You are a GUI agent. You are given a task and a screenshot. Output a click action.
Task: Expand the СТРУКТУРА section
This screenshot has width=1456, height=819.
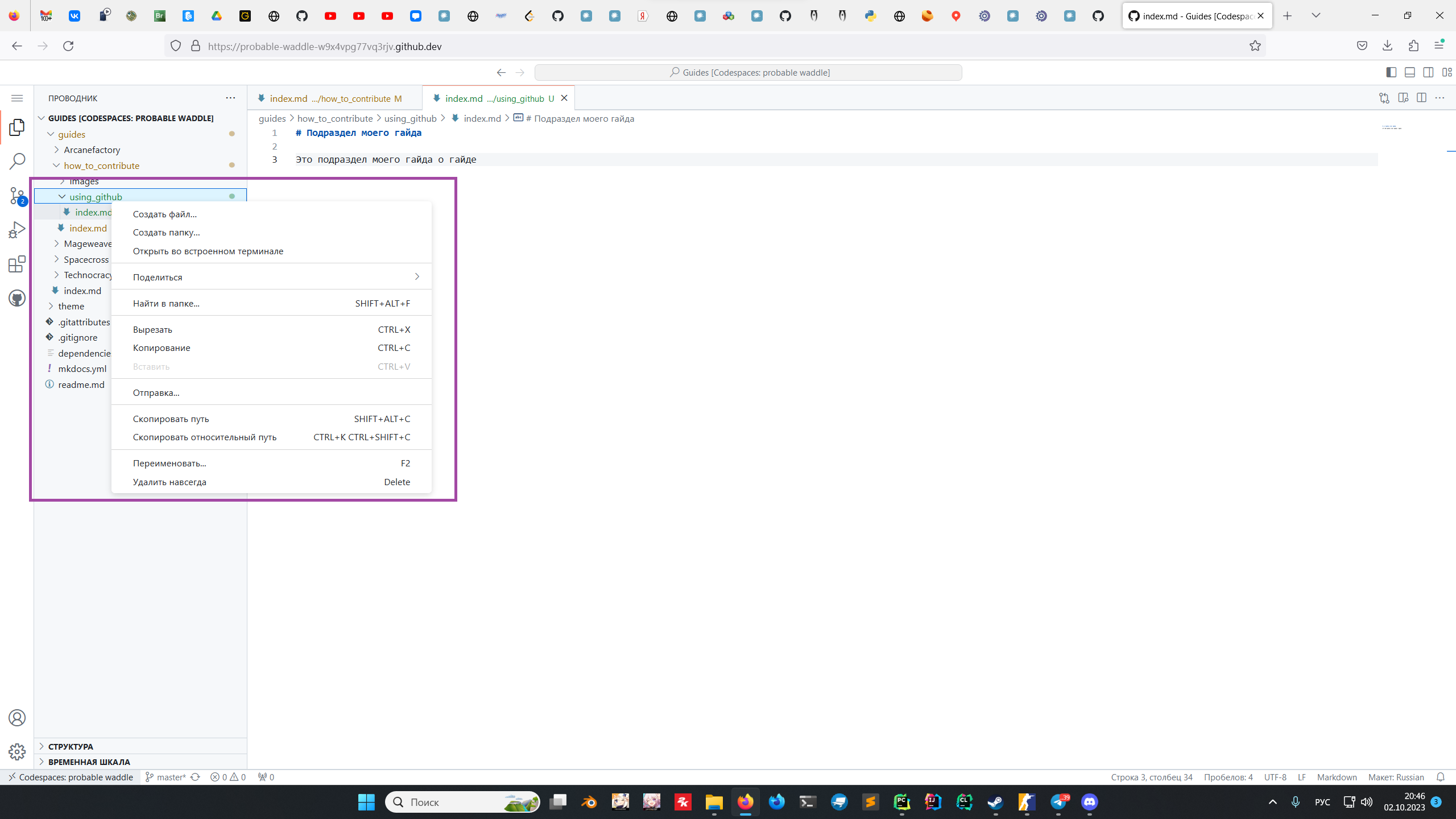[x=71, y=746]
